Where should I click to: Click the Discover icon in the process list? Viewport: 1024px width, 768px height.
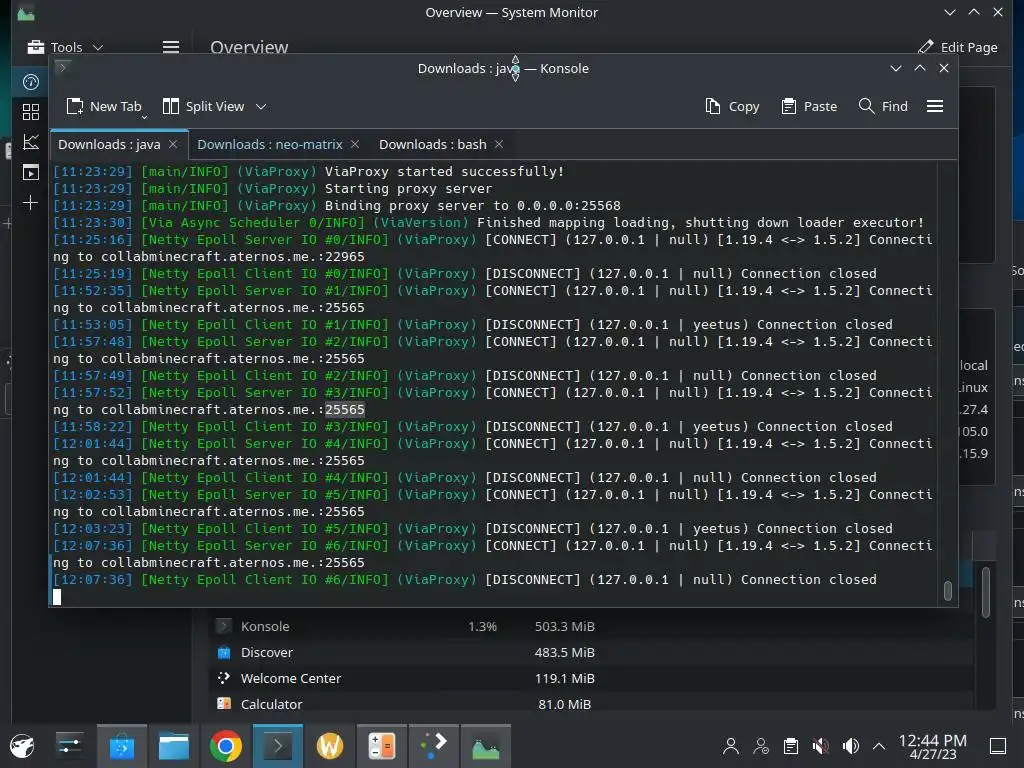pyautogui.click(x=223, y=652)
